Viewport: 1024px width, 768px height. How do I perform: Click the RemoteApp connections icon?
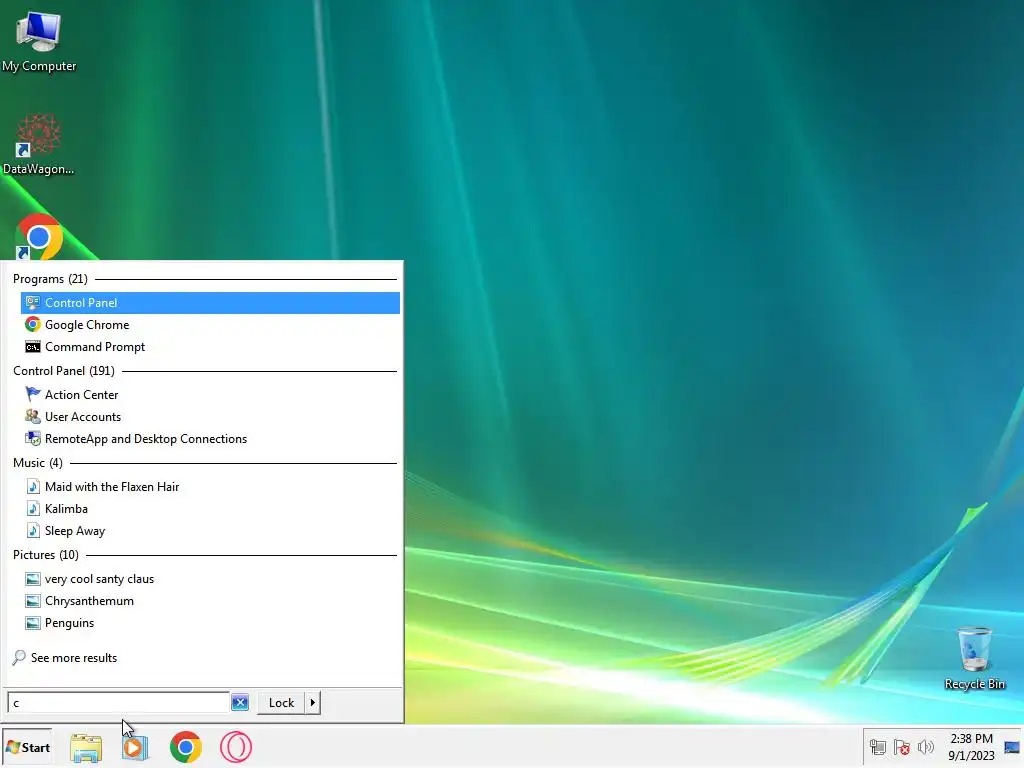[33, 439]
